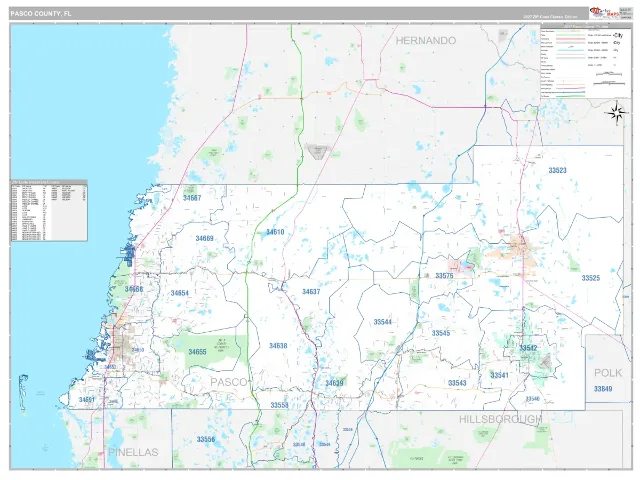Viewport: 640px width, 480px height.
Task: Click ZIP code label 33543
Action: pos(457,383)
